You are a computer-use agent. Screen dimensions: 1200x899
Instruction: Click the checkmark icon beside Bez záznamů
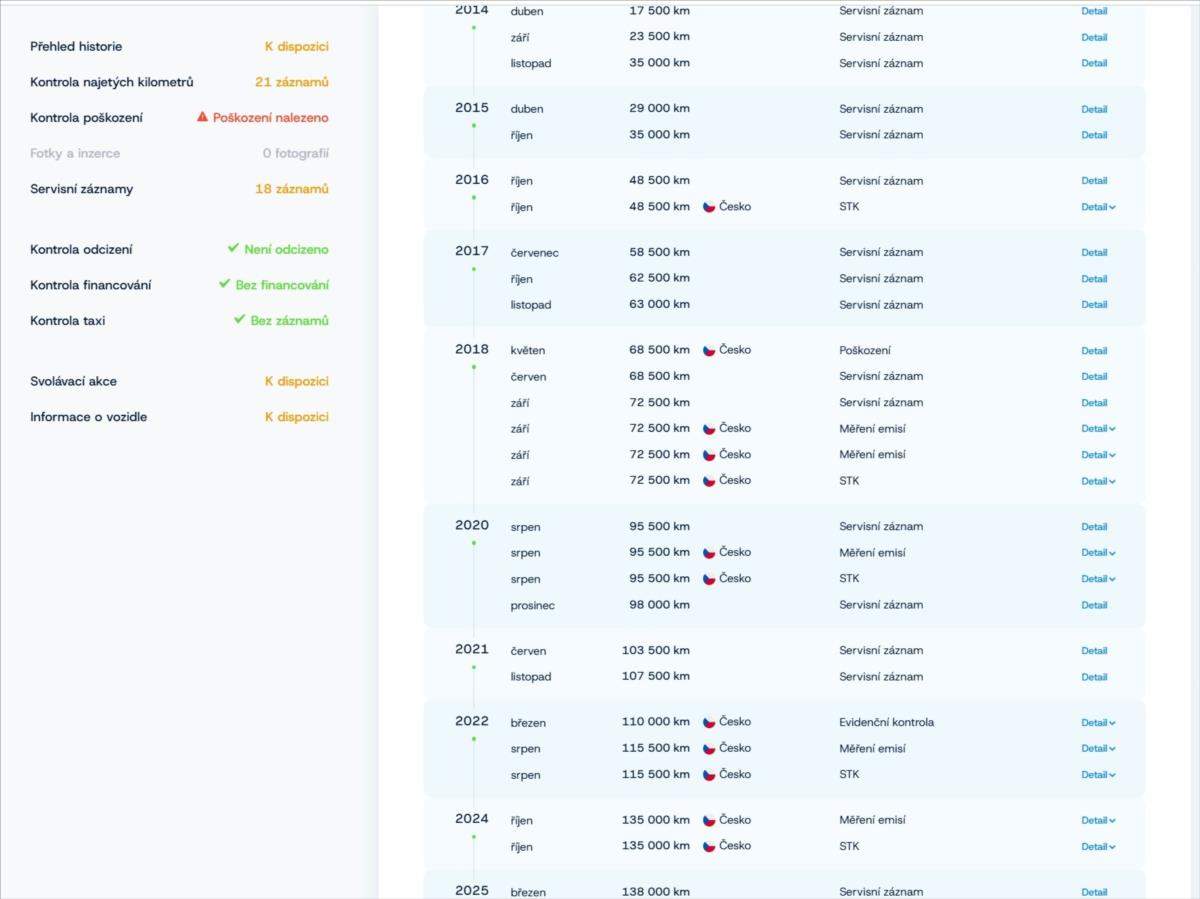coord(239,320)
